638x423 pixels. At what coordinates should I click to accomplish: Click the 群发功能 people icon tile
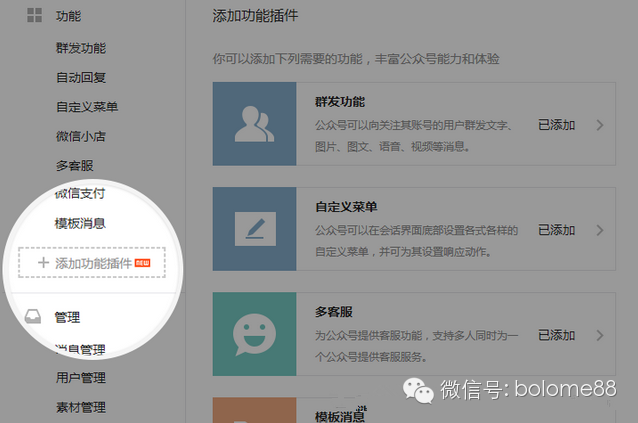click(254, 124)
